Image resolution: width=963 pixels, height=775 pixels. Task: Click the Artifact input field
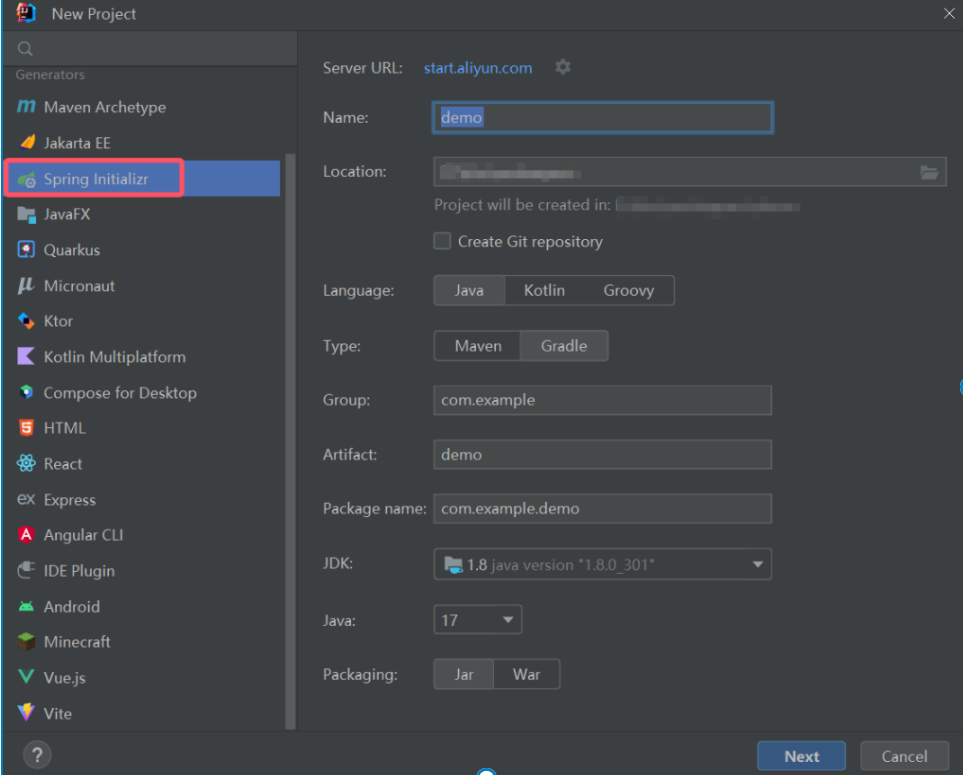(x=602, y=454)
